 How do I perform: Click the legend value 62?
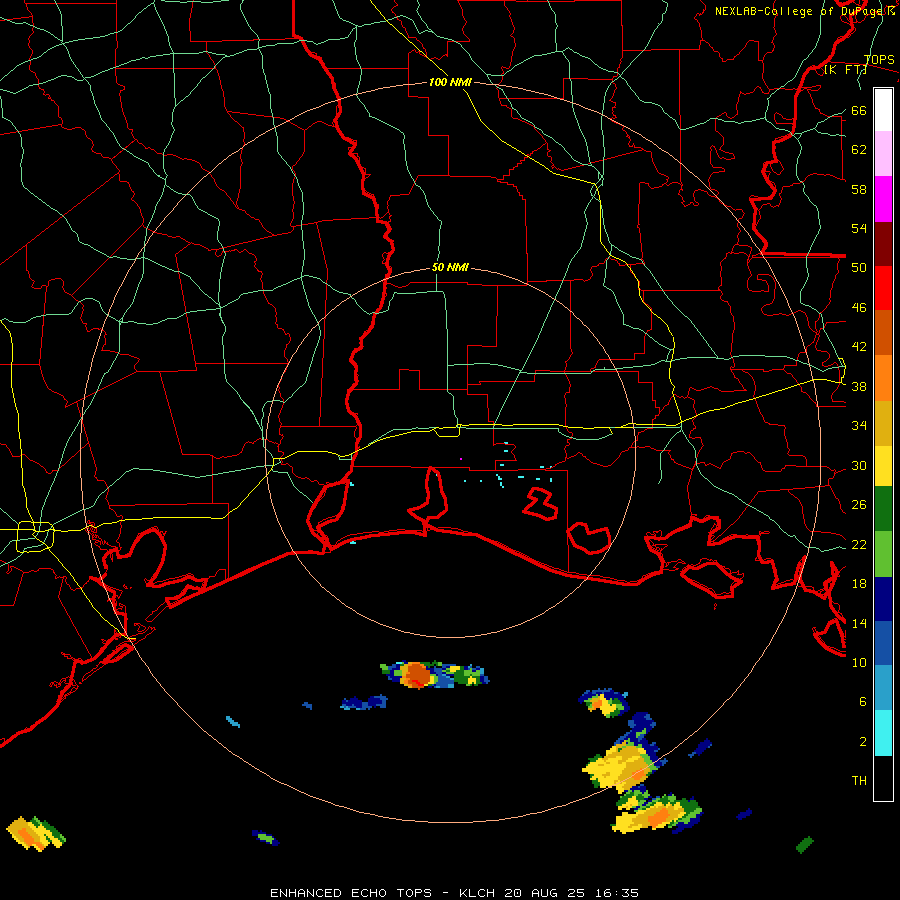click(859, 150)
